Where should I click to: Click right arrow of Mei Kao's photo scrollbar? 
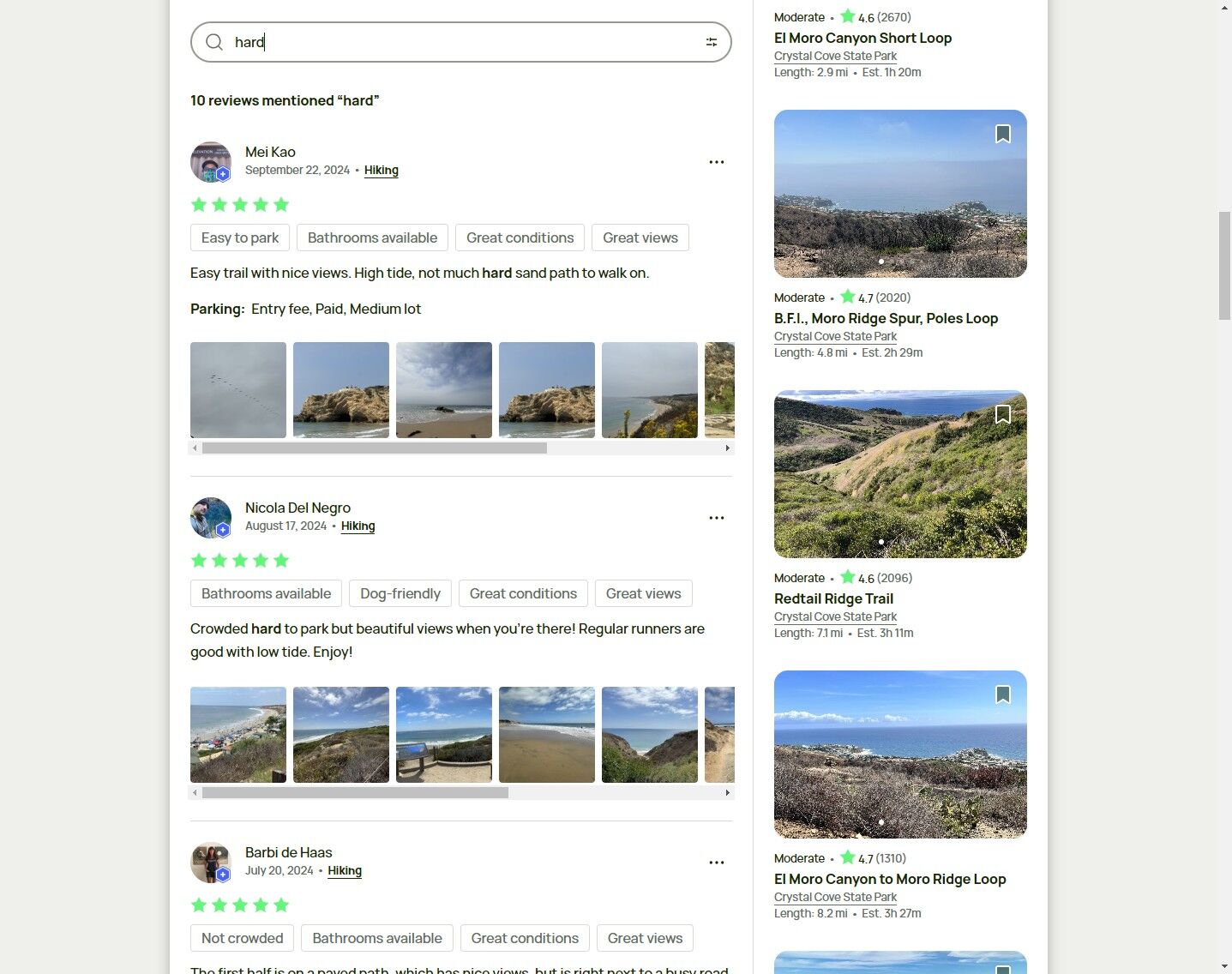(728, 448)
